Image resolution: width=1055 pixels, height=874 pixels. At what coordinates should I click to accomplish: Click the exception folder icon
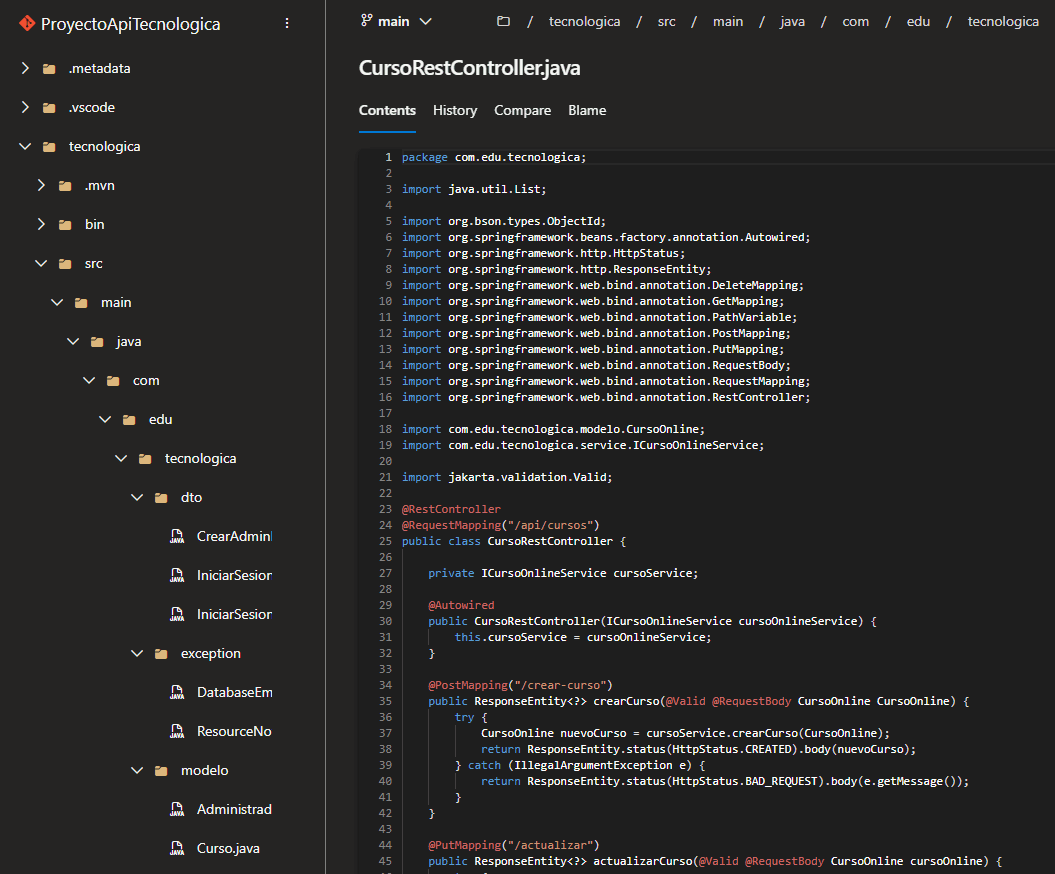(x=161, y=654)
